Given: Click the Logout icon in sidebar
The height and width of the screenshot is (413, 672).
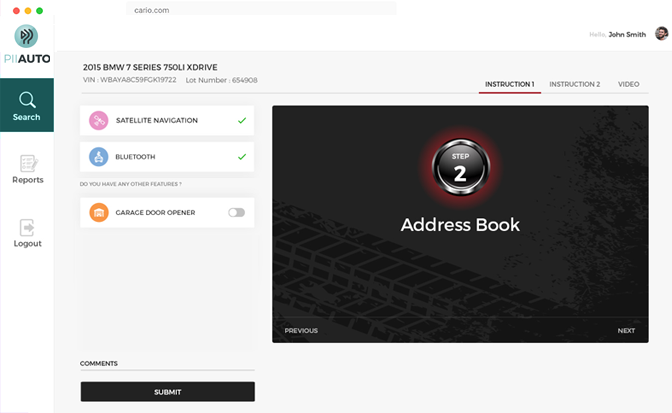Looking at the screenshot, I should coord(27,227).
